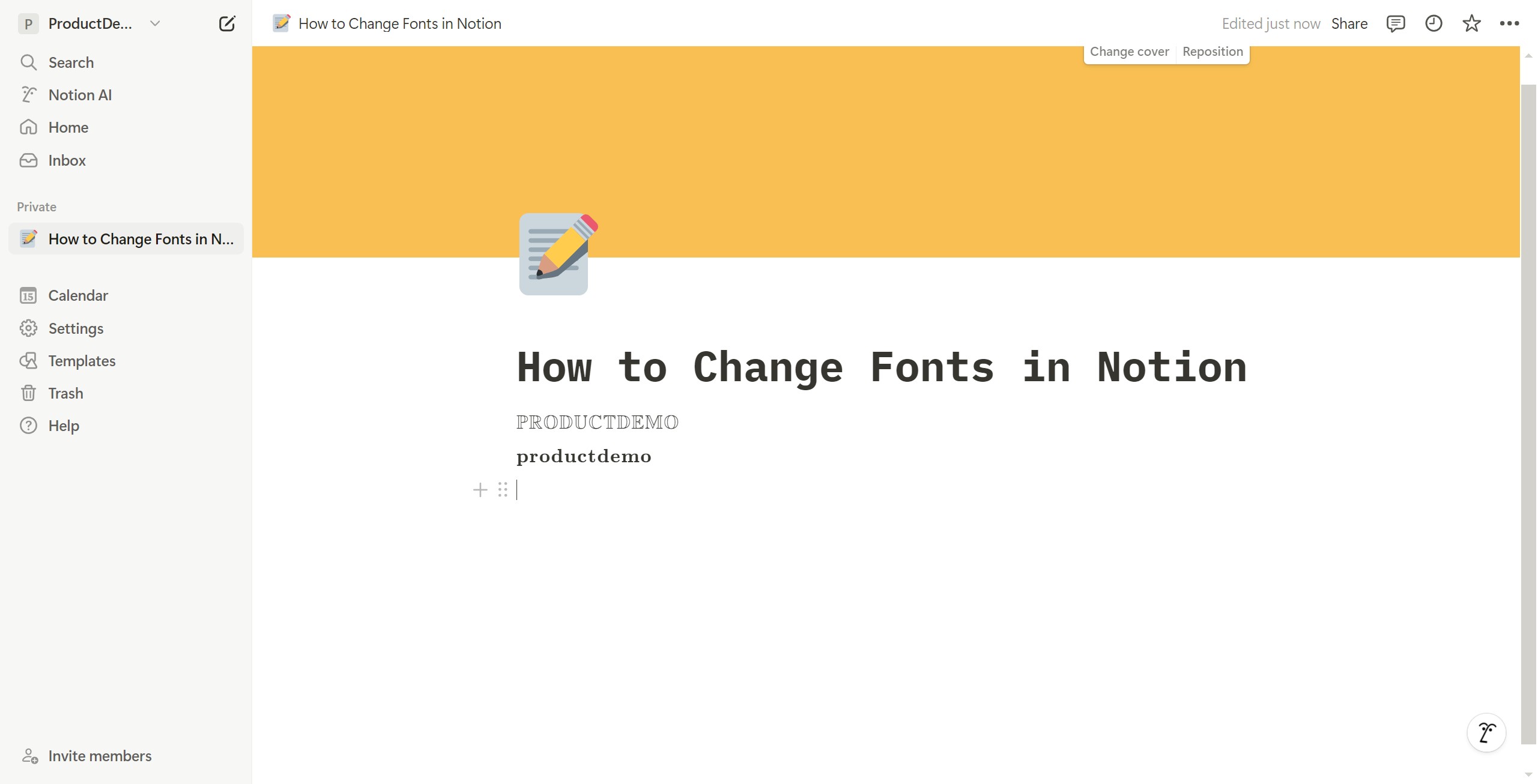Image resolution: width=1538 pixels, height=784 pixels.
Task: Click the page title heading
Action: (x=881, y=367)
